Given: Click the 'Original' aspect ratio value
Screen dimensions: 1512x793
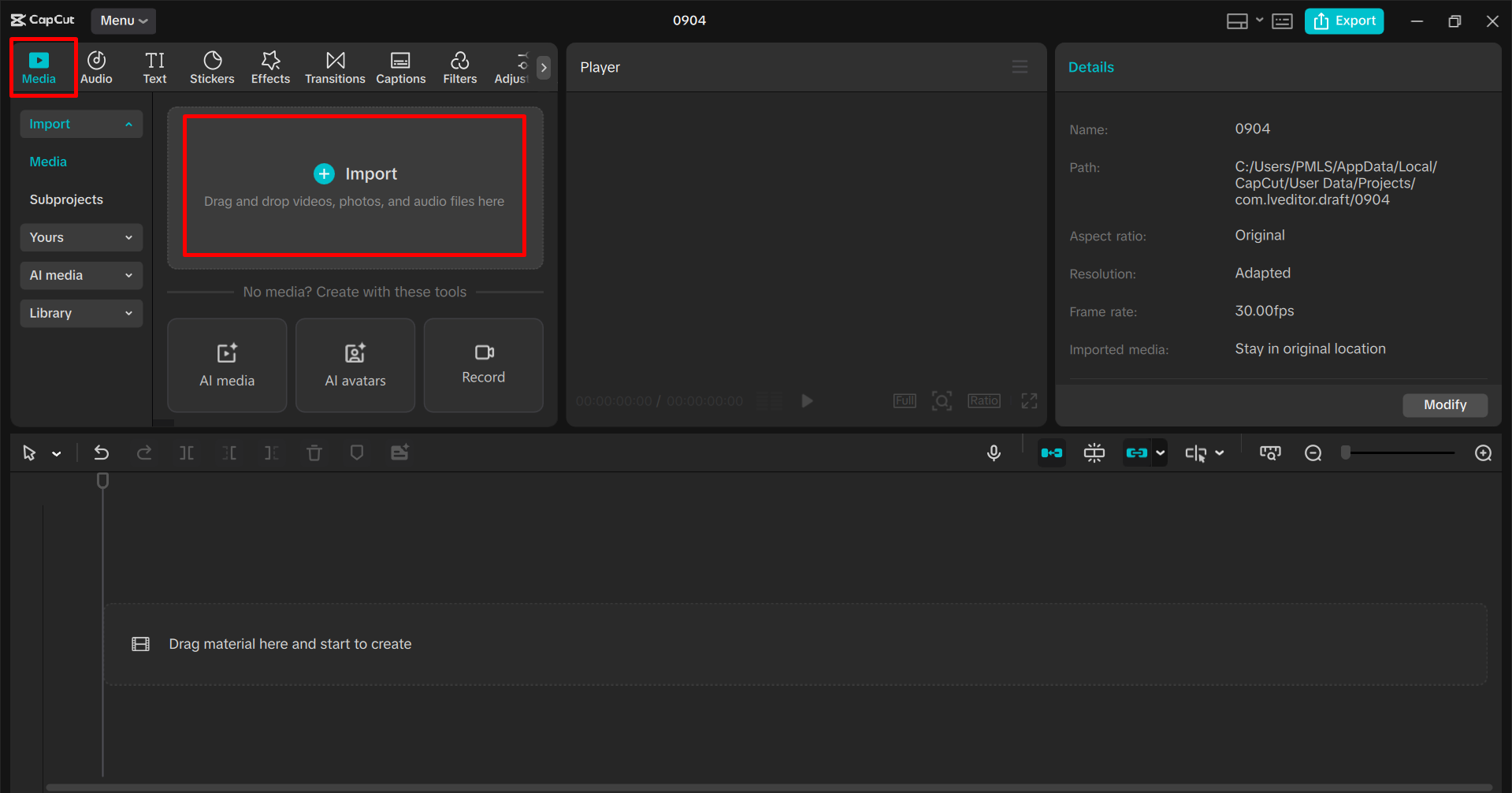Looking at the screenshot, I should (x=1259, y=236).
